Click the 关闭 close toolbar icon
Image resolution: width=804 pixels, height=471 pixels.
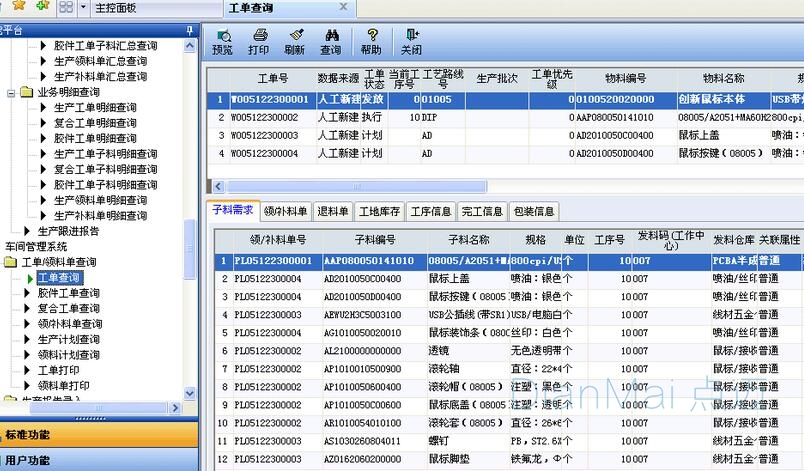pos(411,42)
